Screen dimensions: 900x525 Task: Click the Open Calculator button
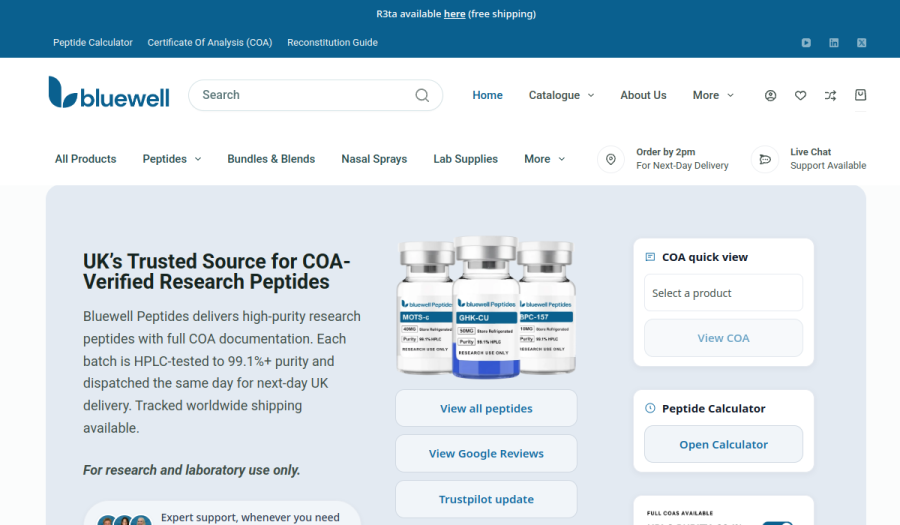[x=723, y=444]
